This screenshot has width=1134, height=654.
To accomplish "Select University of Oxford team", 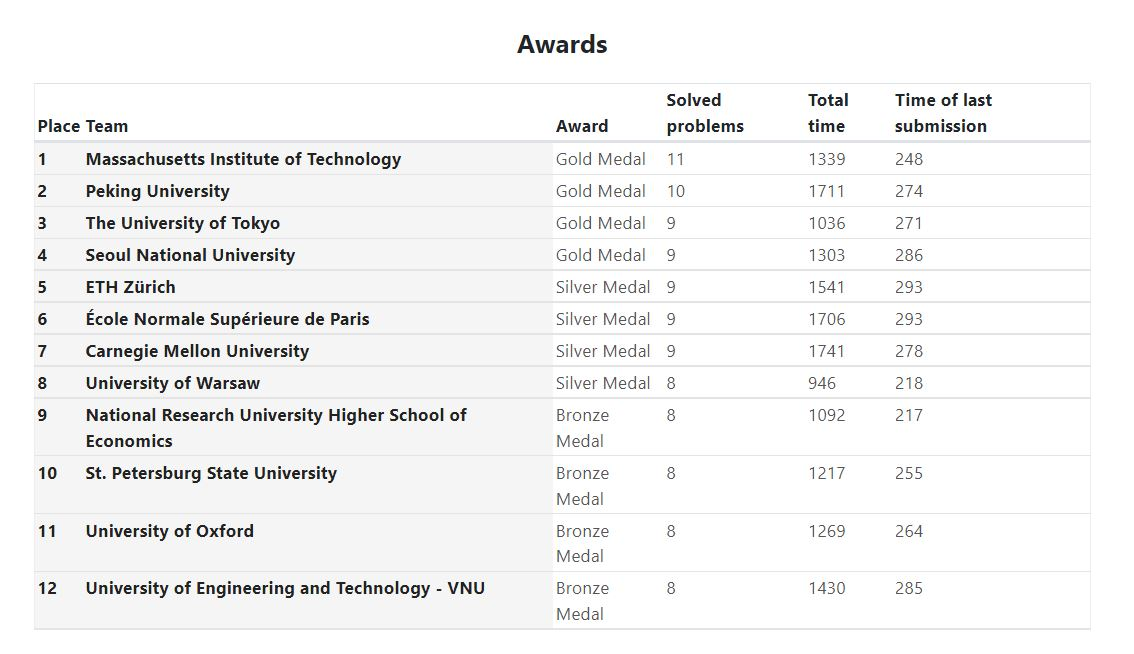I will tap(169, 531).
